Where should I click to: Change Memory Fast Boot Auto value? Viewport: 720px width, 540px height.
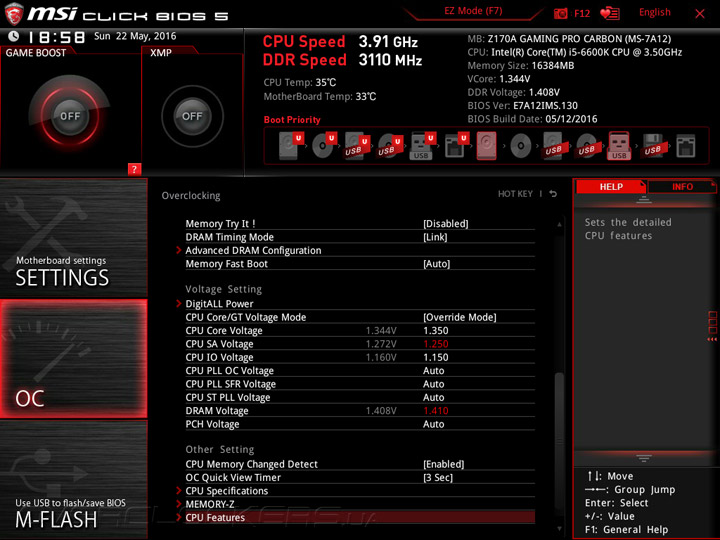pos(436,264)
